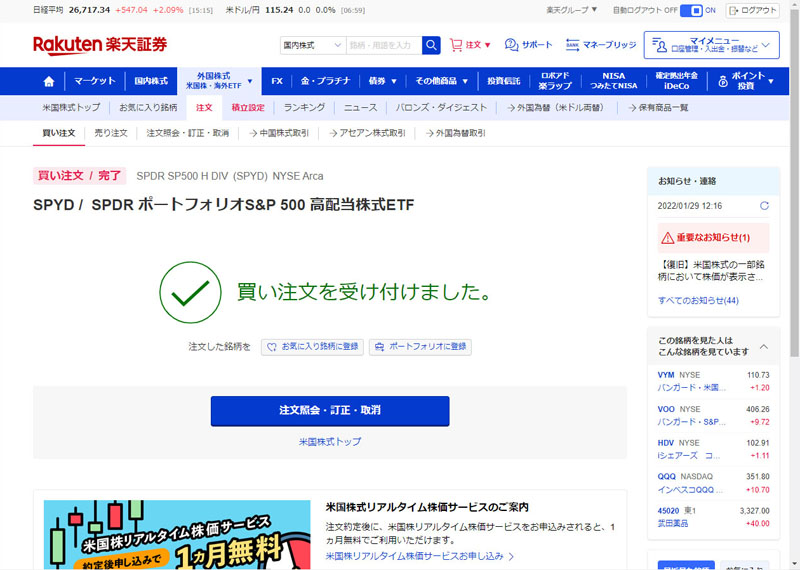Select ランキング in the sub menu
This screenshot has height=570, width=800.
[304, 107]
